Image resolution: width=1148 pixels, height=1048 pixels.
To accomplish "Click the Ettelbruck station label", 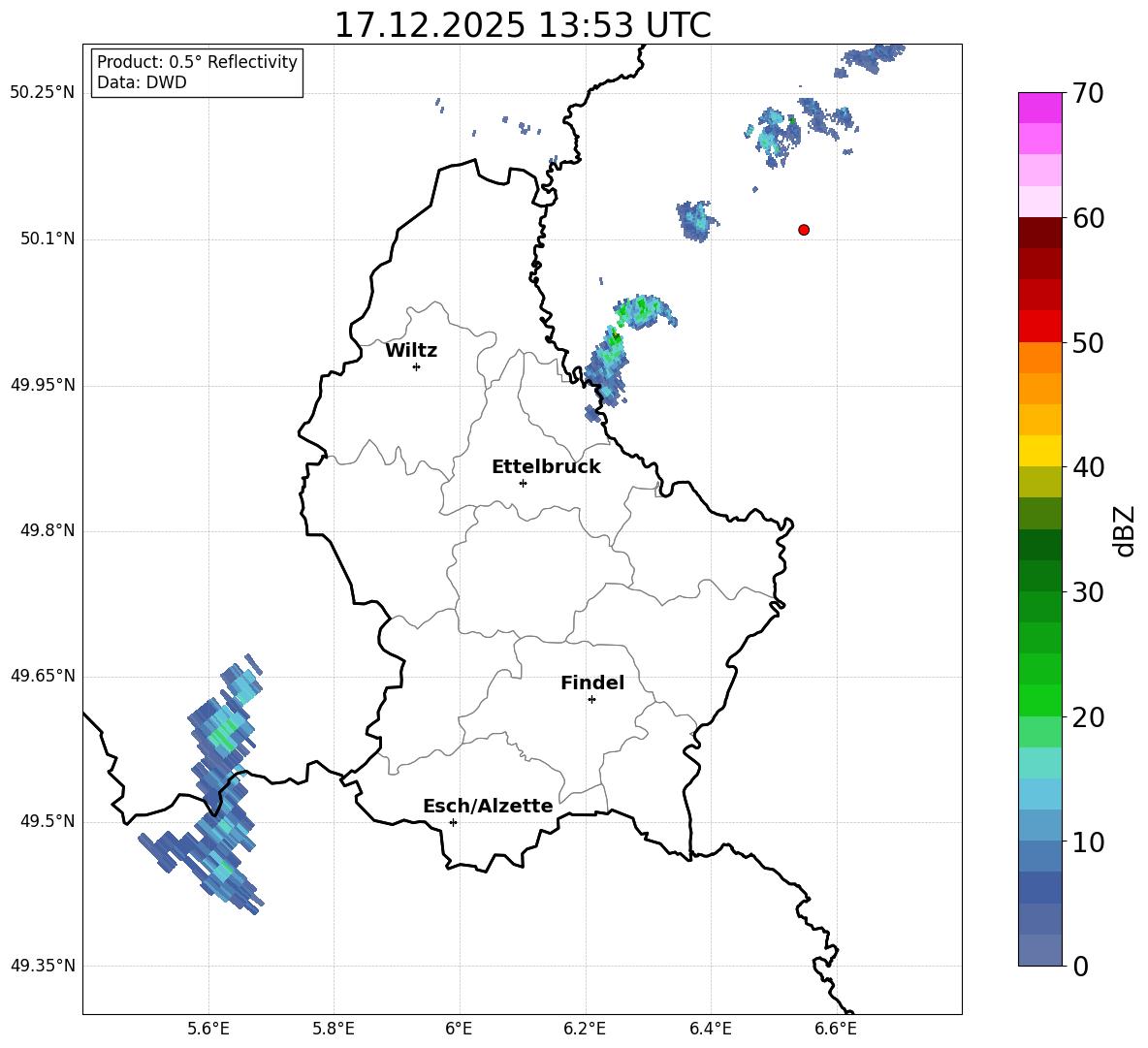I will tap(546, 467).
